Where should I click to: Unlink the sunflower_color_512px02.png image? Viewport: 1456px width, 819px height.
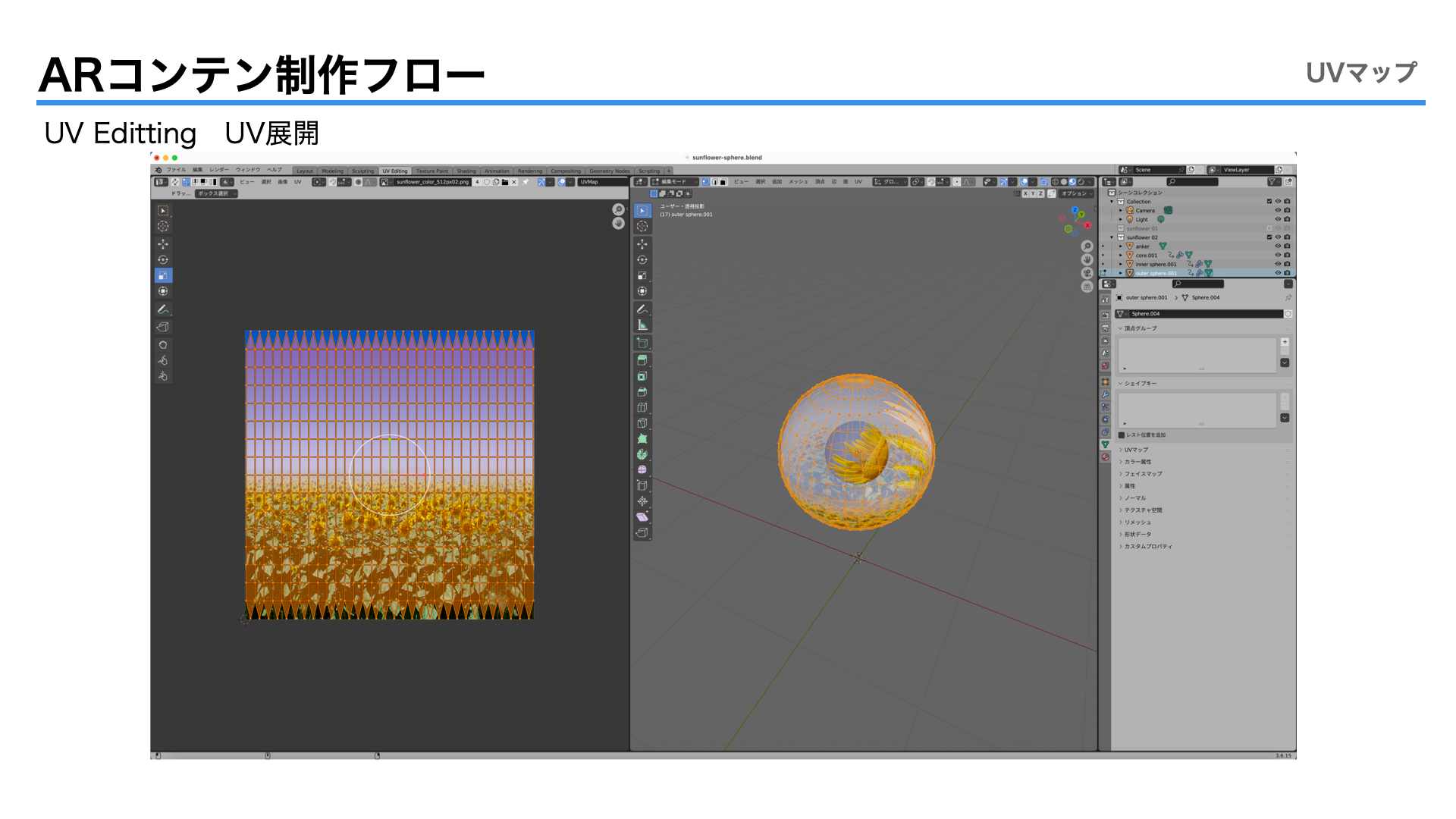pyautogui.click(x=514, y=182)
